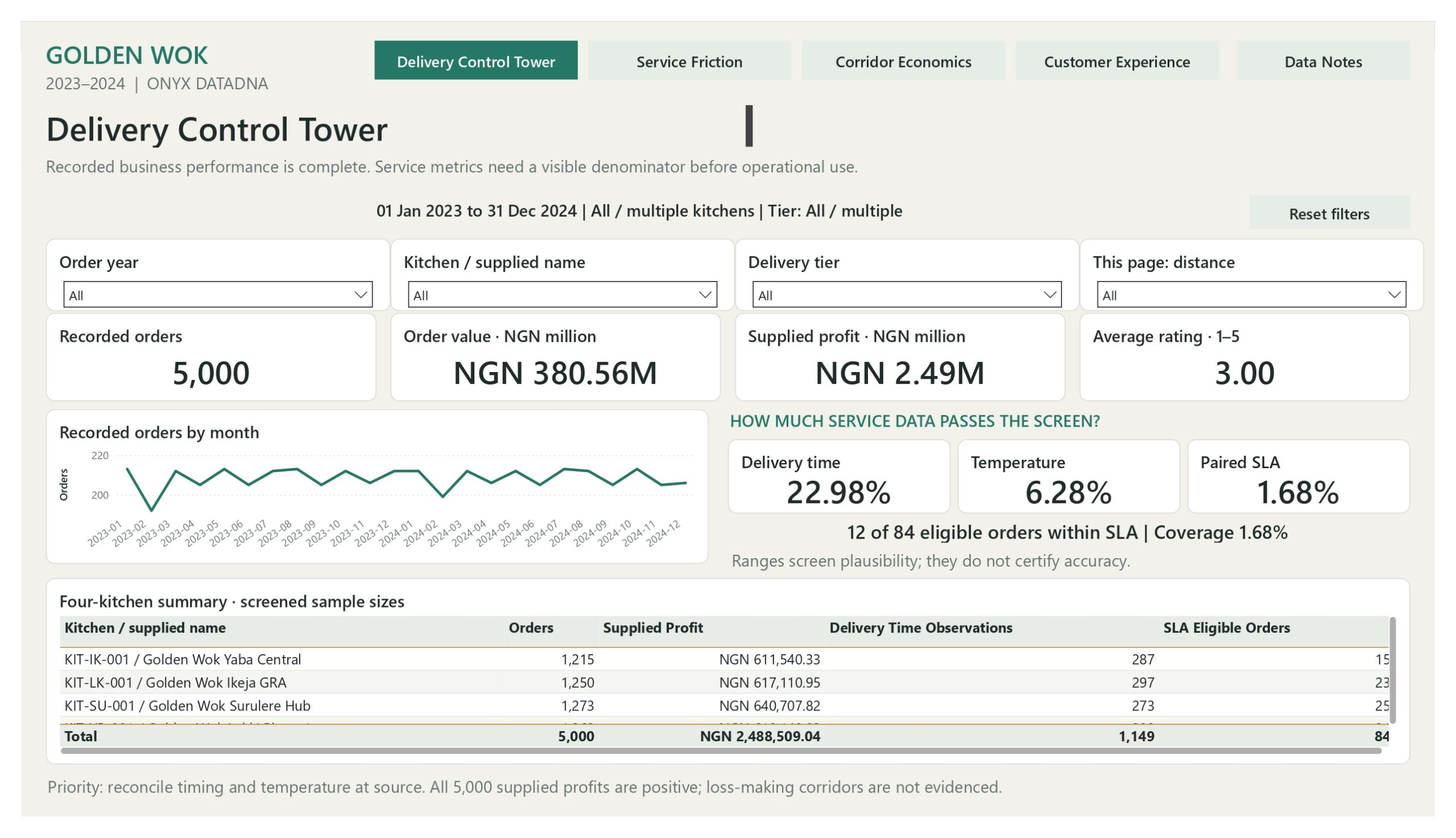The image size is (1456, 838).
Task: Click the 2023-03 axis label on chart
Action: 153,533
